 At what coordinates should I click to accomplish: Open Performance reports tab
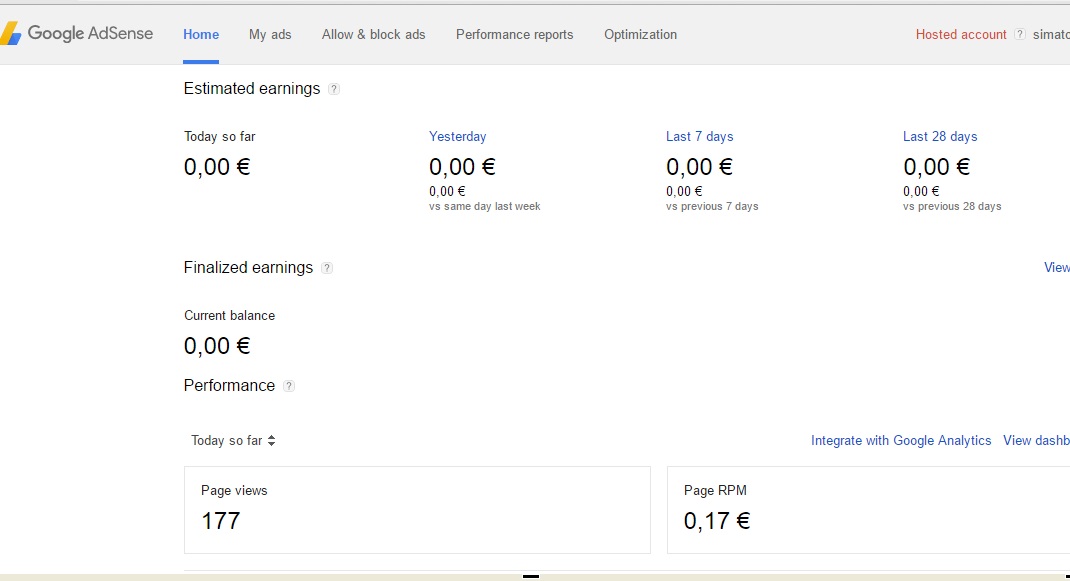pyautogui.click(x=514, y=34)
